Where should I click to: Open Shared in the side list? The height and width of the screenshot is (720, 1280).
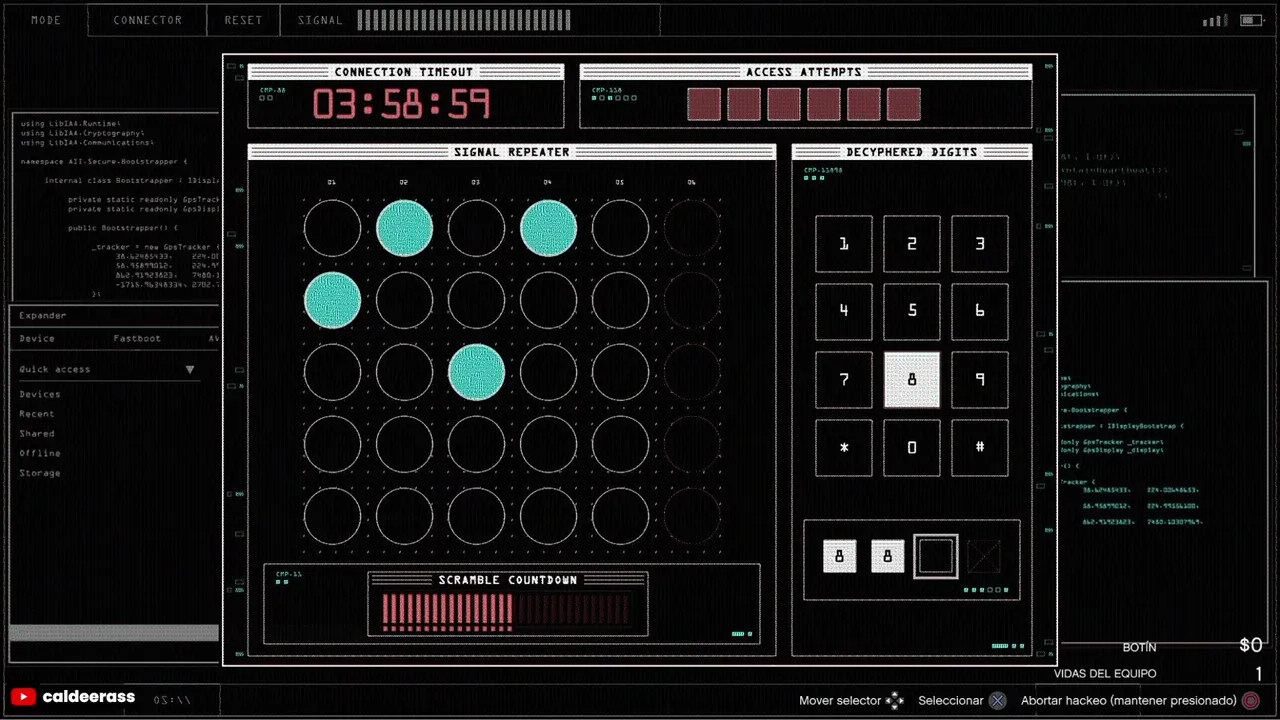point(37,434)
